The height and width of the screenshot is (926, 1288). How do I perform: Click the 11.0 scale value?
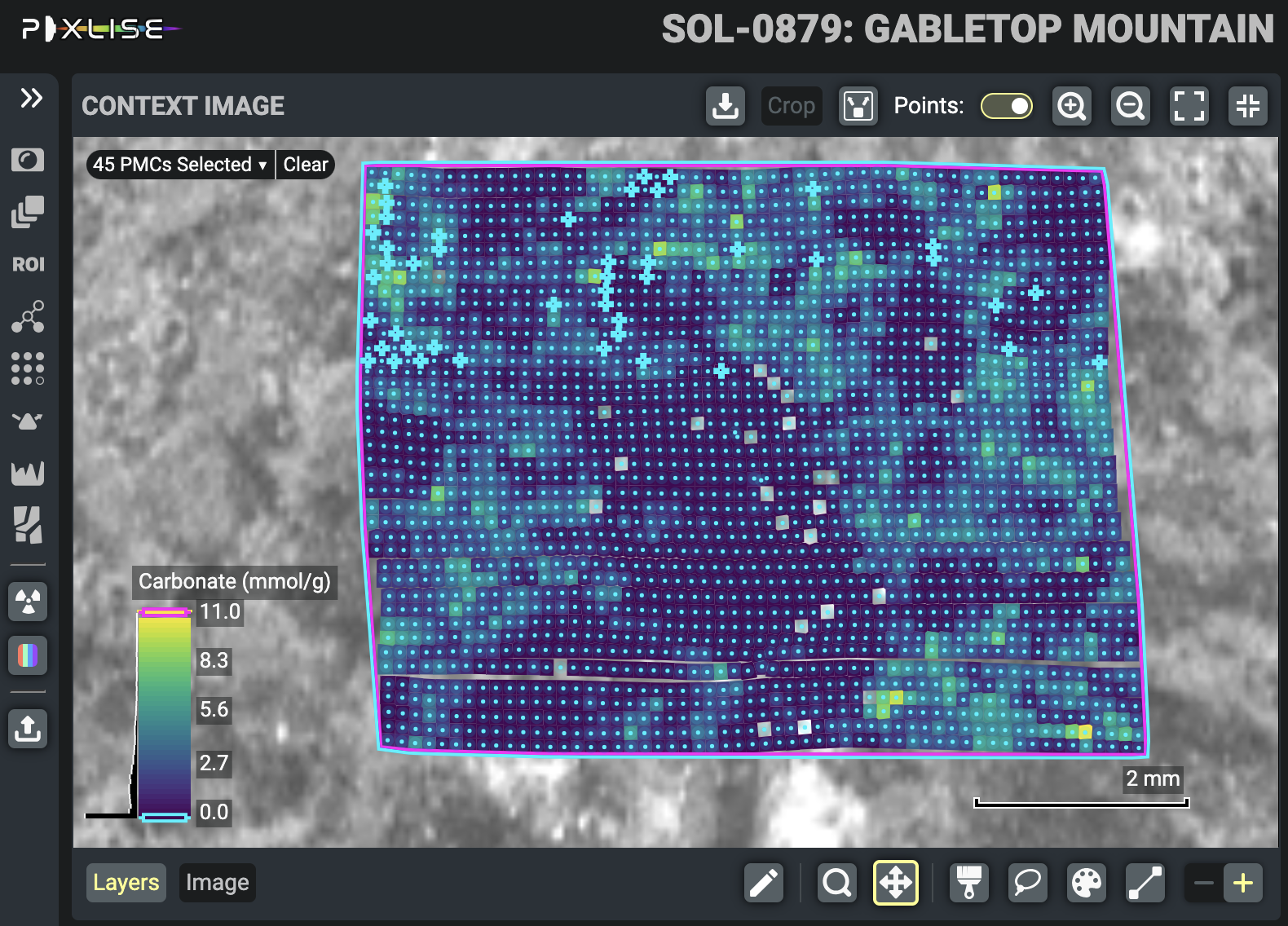(x=220, y=611)
